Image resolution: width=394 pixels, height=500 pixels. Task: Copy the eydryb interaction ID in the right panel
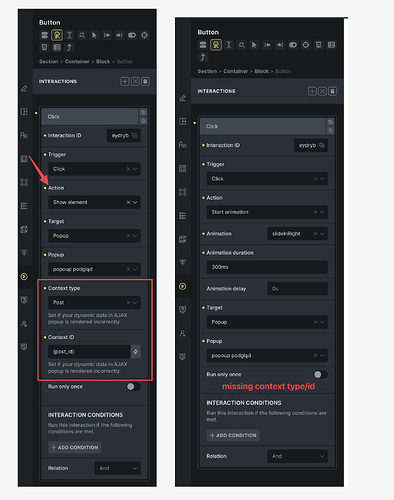pyautogui.click(x=322, y=145)
